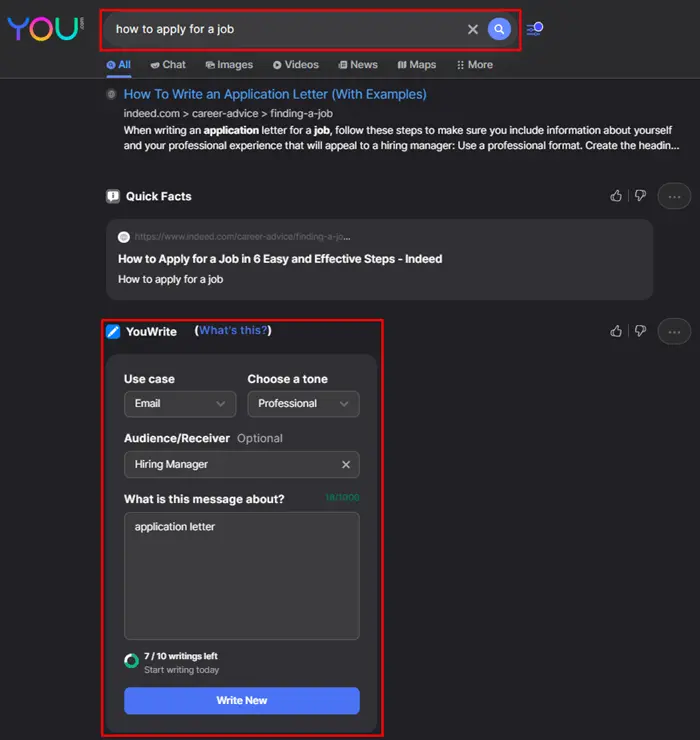Like the YouWrite app
This screenshot has height=740, width=700.
coord(616,331)
